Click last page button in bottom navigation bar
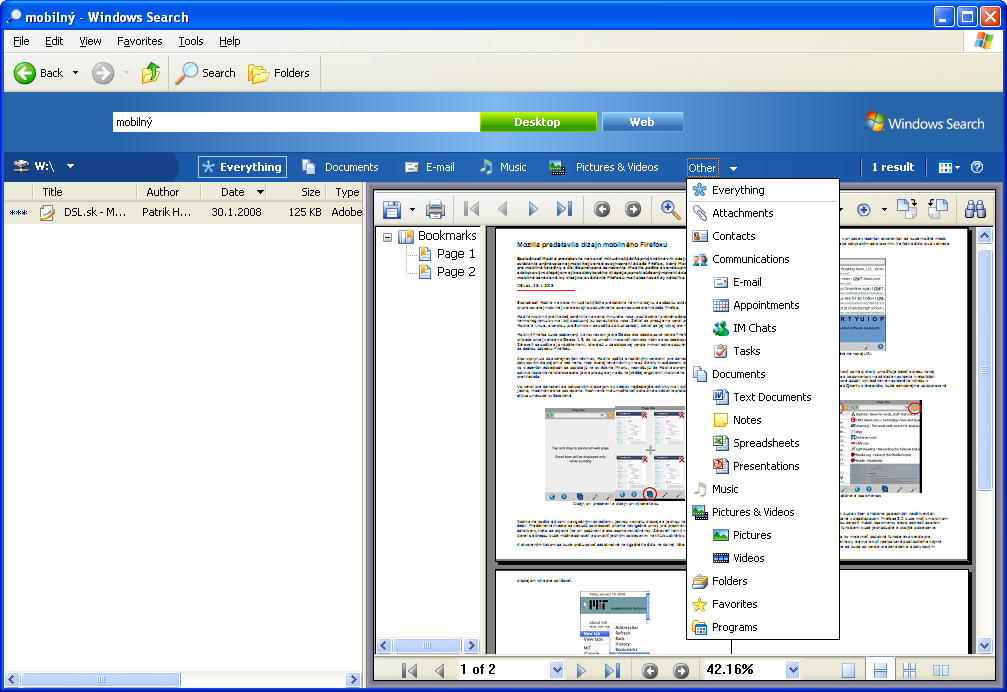The height and width of the screenshot is (692, 1007). point(612,670)
